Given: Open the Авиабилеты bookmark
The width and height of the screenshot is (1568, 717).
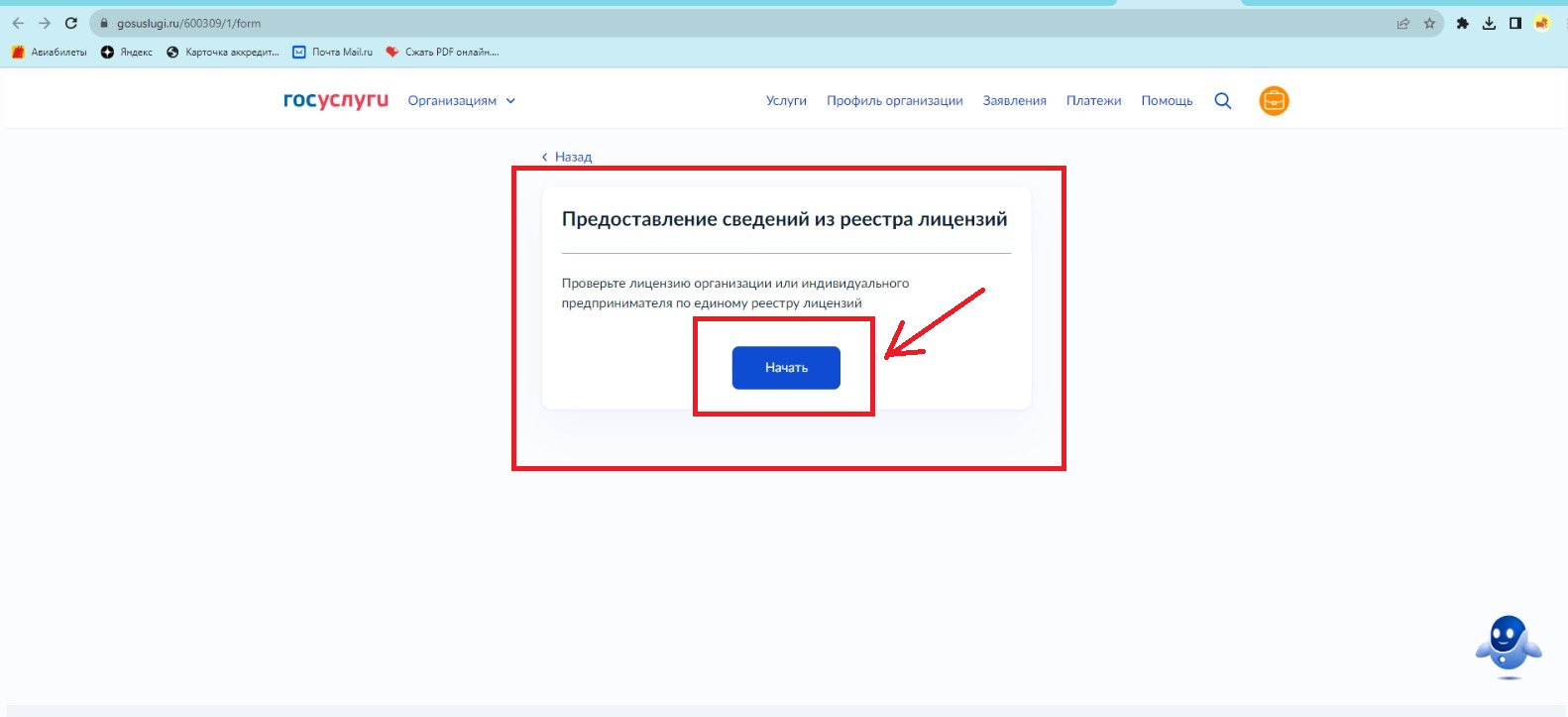Looking at the screenshot, I should [x=49, y=52].
